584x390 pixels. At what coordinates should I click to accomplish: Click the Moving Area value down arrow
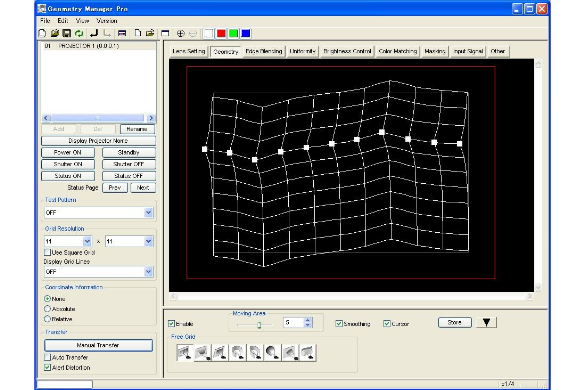click(308, 325)
